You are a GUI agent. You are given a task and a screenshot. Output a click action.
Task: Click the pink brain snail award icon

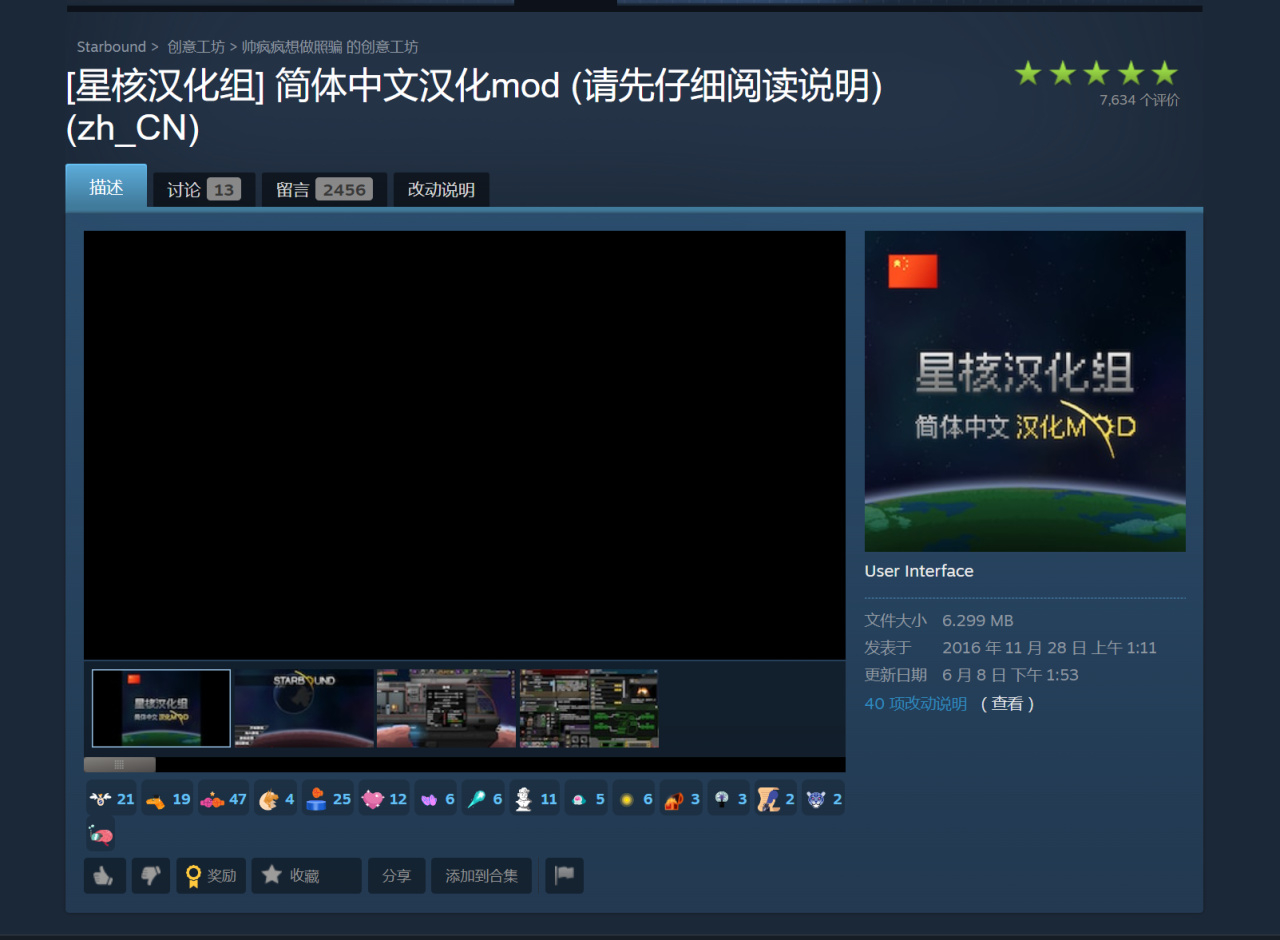(x=100, y=833)
